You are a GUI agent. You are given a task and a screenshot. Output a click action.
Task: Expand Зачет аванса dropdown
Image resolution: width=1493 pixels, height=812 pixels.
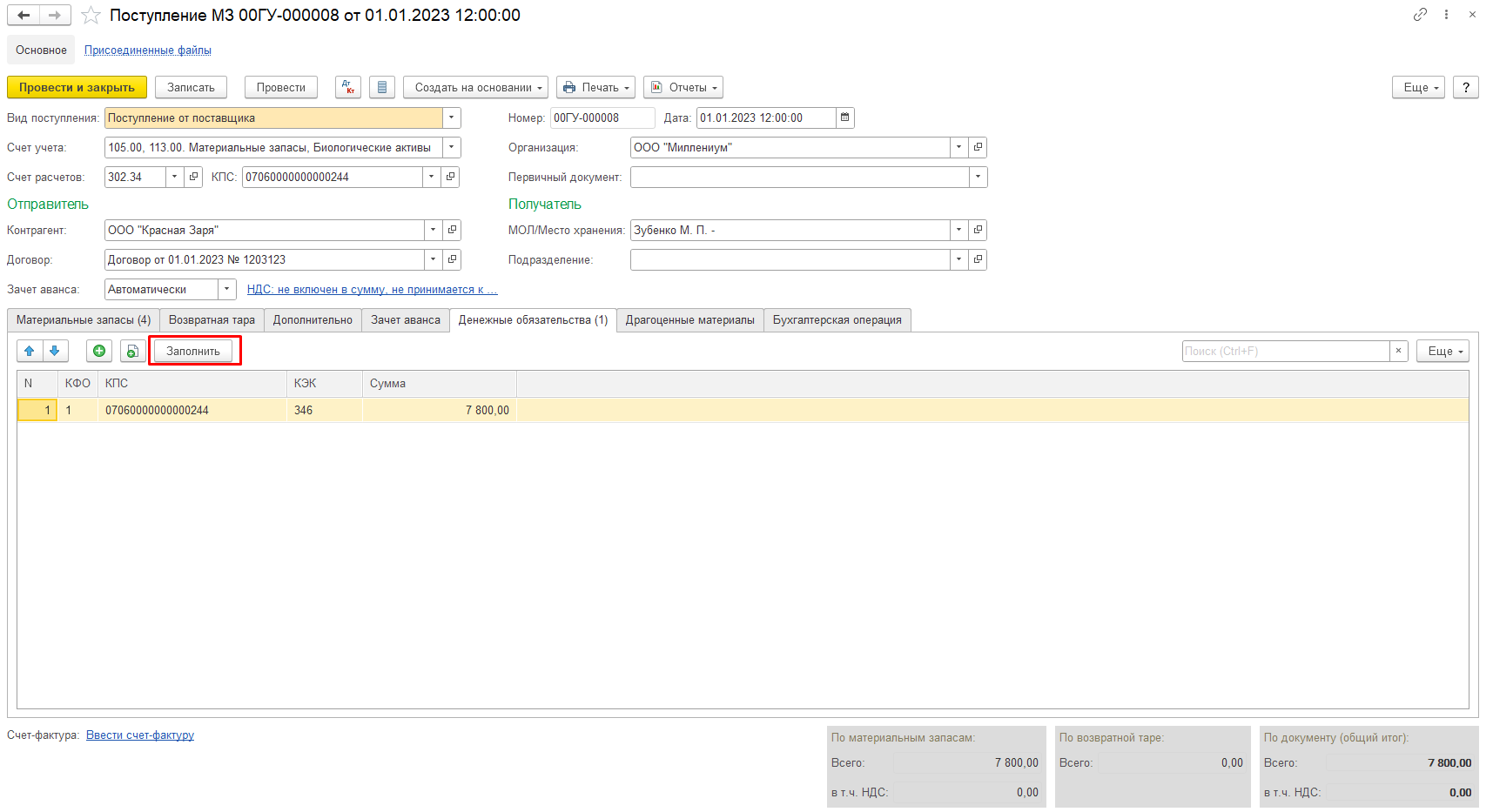pos(227,289)
